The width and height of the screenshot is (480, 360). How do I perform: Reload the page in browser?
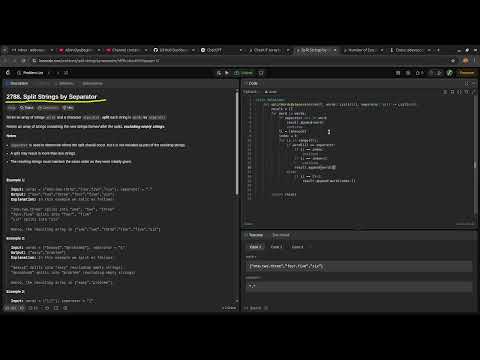(23, 61)
